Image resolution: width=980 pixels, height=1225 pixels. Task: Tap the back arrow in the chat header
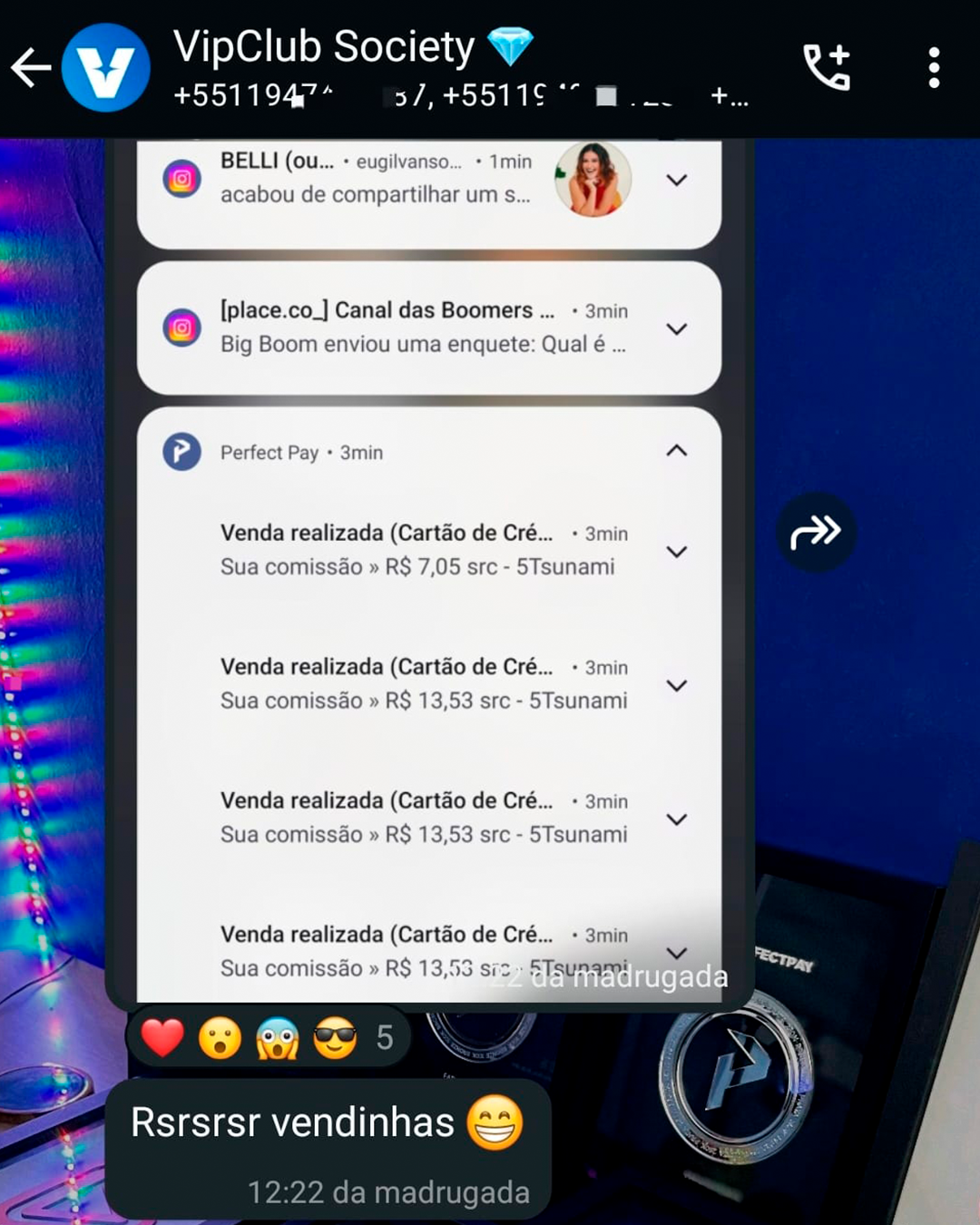31,68
